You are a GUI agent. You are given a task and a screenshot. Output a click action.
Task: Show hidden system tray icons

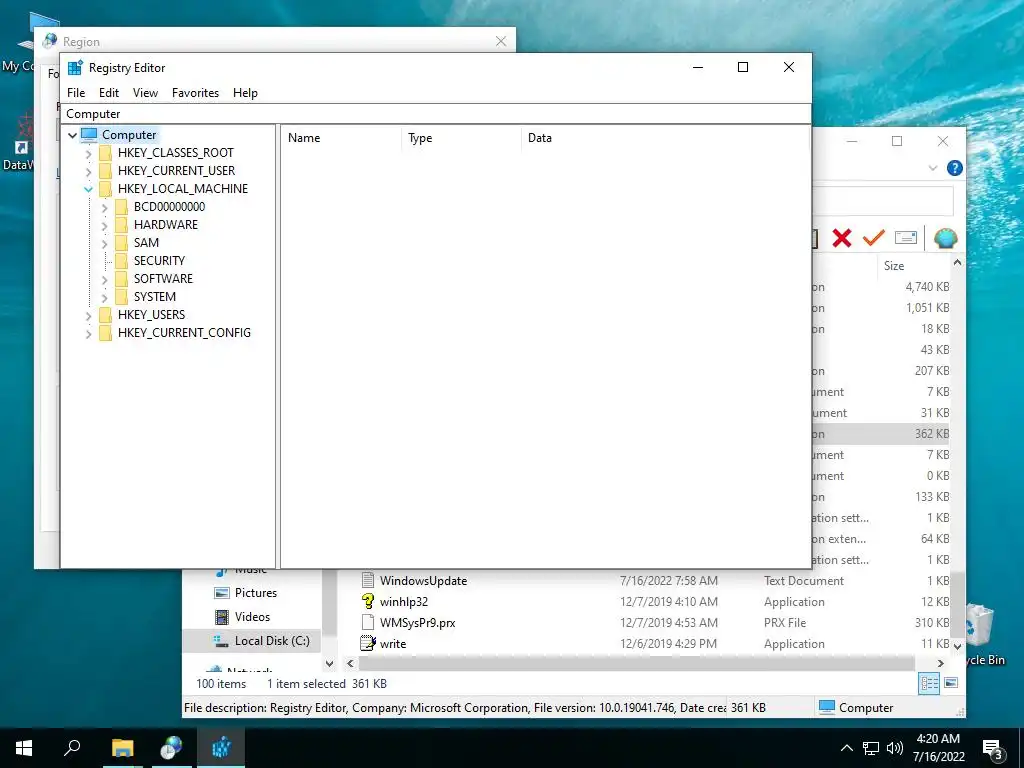click(x=846, y=748)
